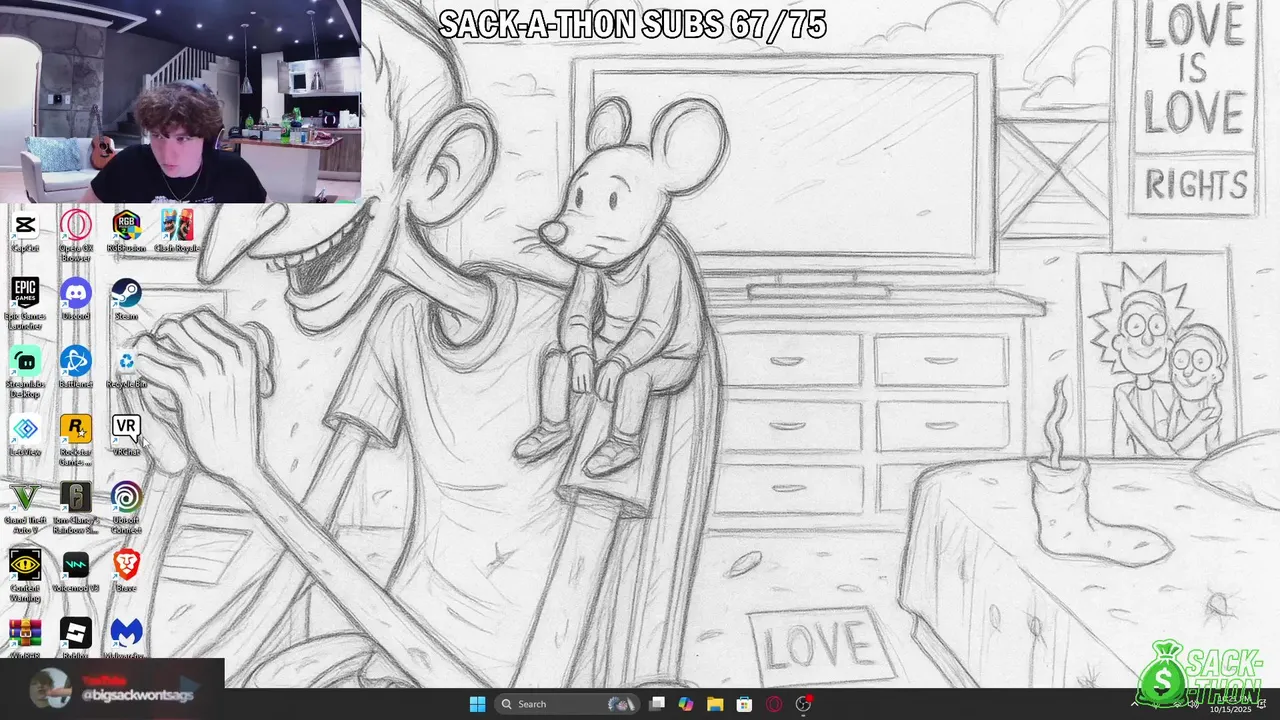Select the Malwarebytes desktop icon
This screenshot has height=720, width=1280.
(x=126, y=638)
